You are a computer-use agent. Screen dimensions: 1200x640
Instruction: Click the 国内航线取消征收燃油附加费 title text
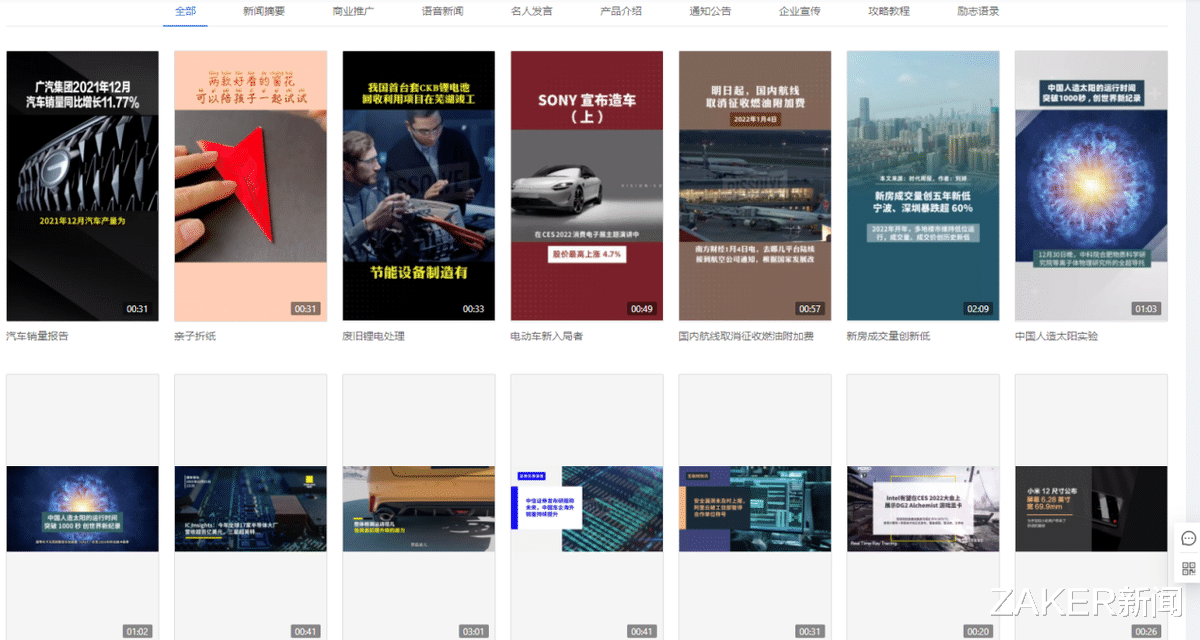coord(746,336)
